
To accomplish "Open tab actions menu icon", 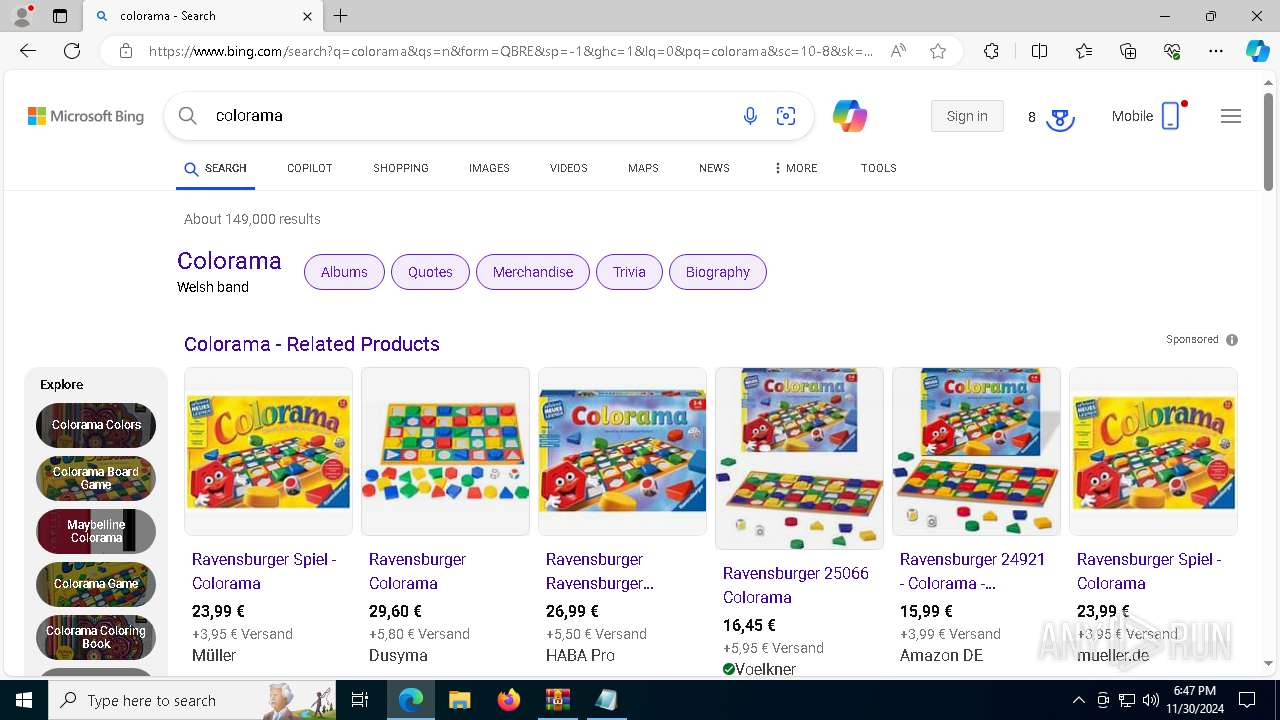I will pos(59,16).
